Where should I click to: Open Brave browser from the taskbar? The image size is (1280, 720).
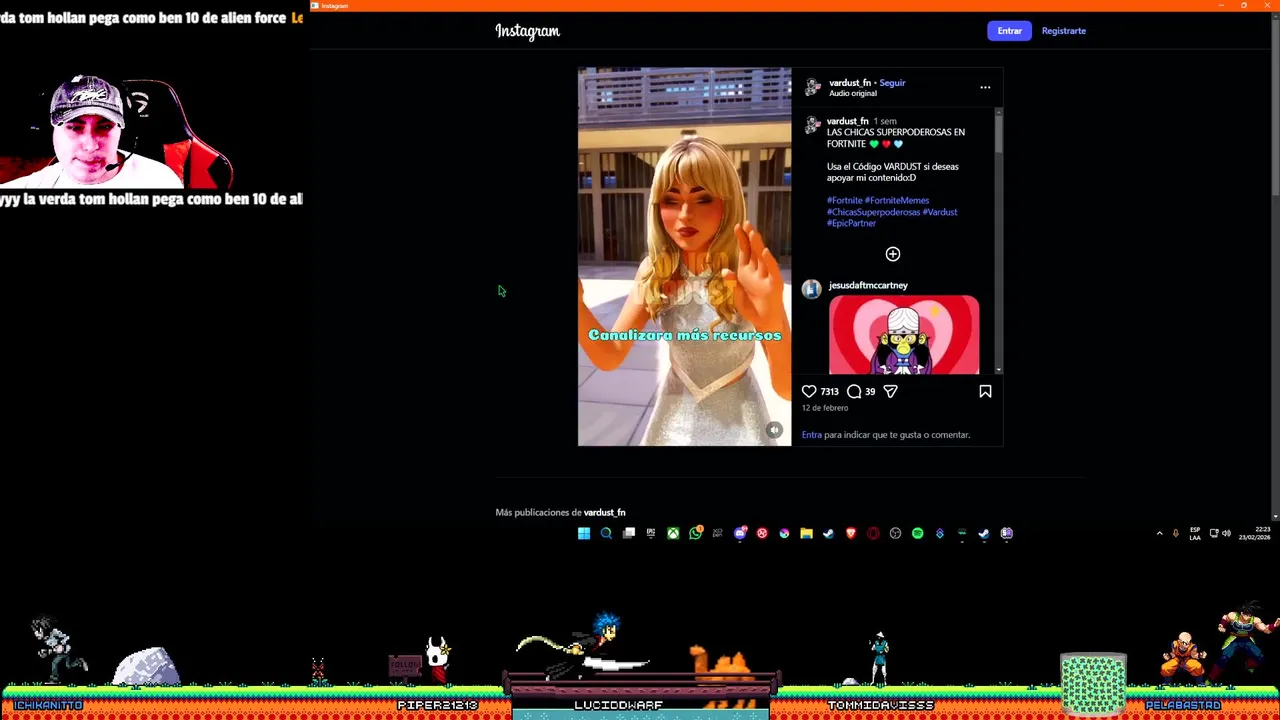coord(851,533)
